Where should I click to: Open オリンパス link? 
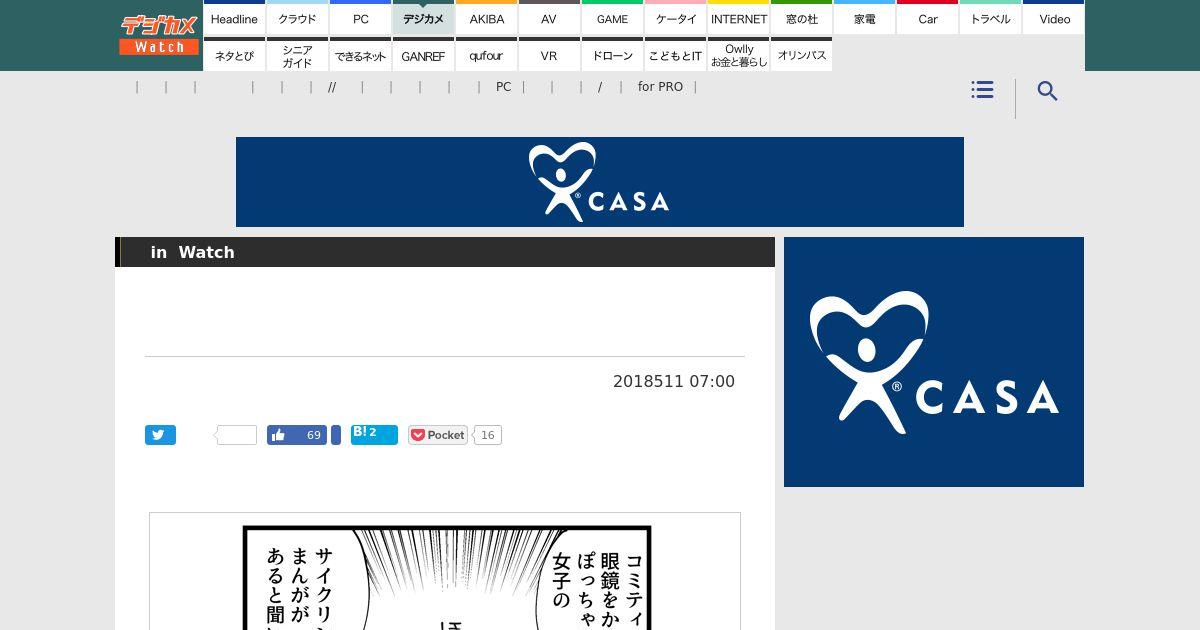(801, 55)
